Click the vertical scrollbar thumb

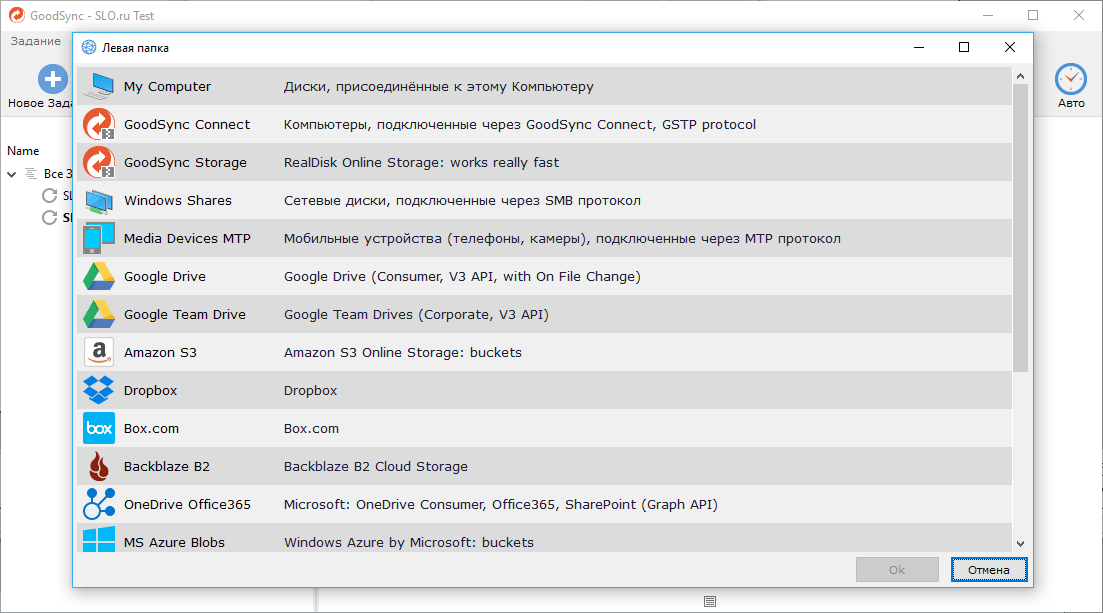click(x=1020, y=227)
